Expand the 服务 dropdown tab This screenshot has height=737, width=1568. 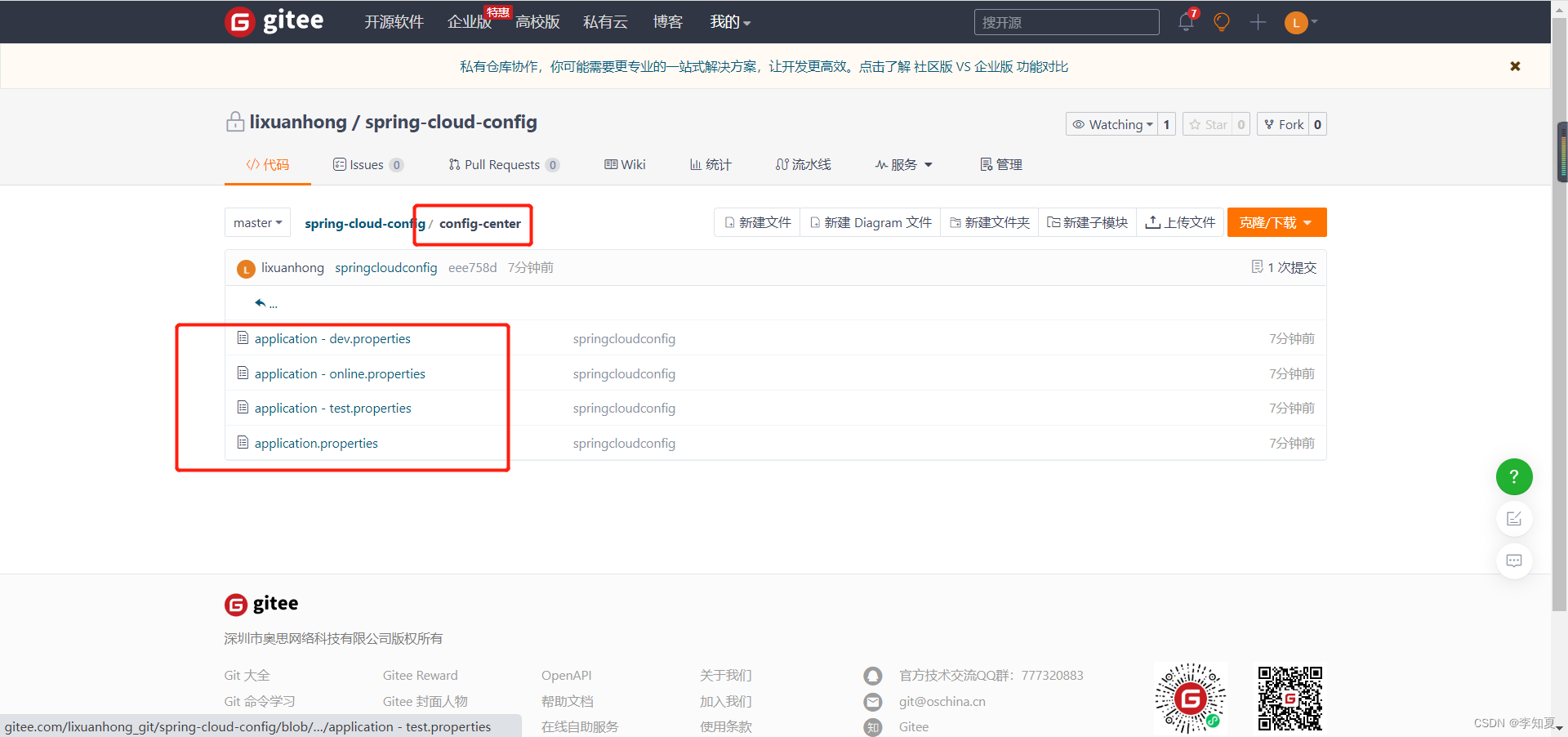[x=904, y=164]
